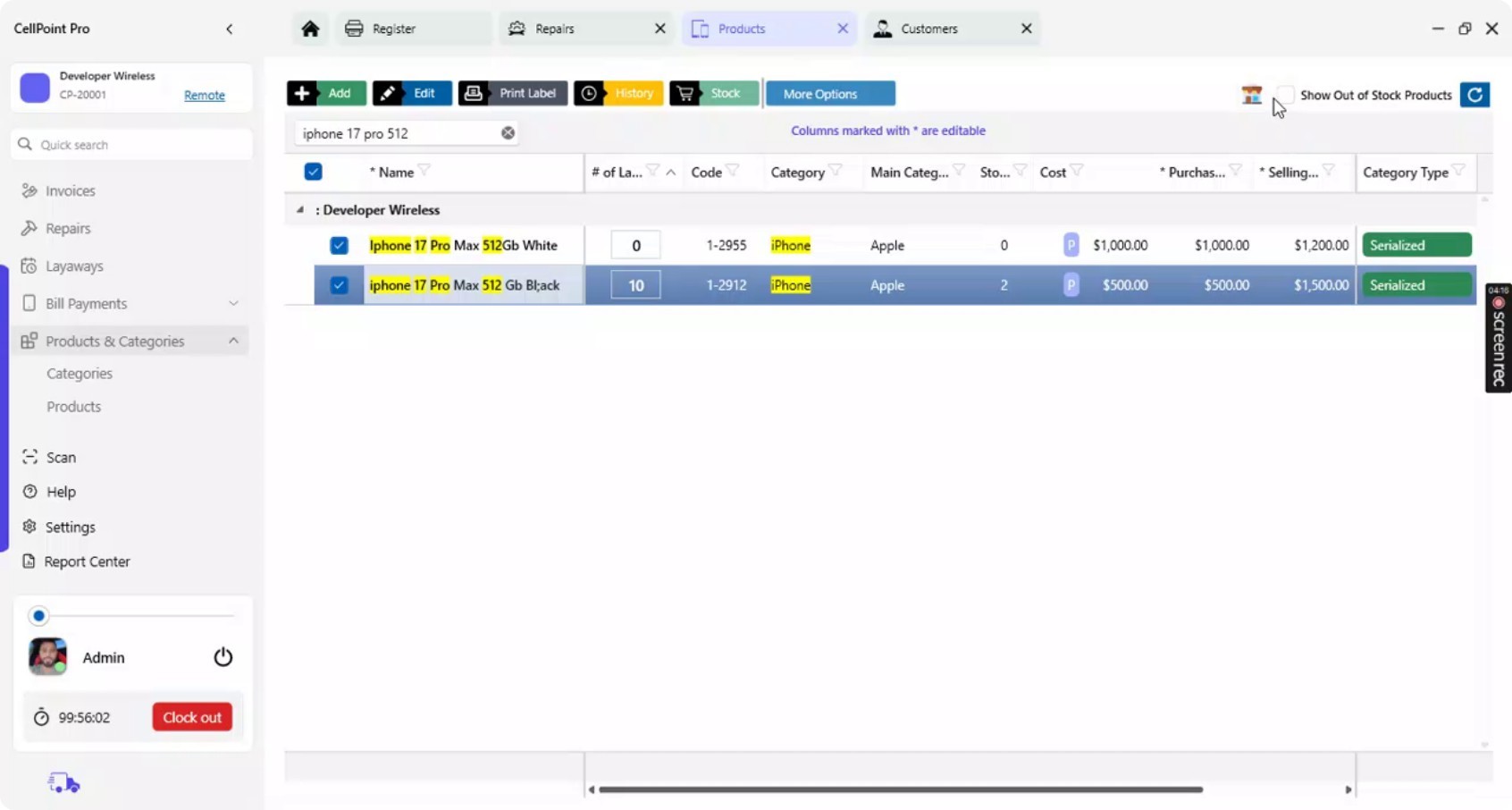Screen dimensions: 1512x810
Task: Click the filter icon on Stock column
Action: click(x=1020, y=170)
